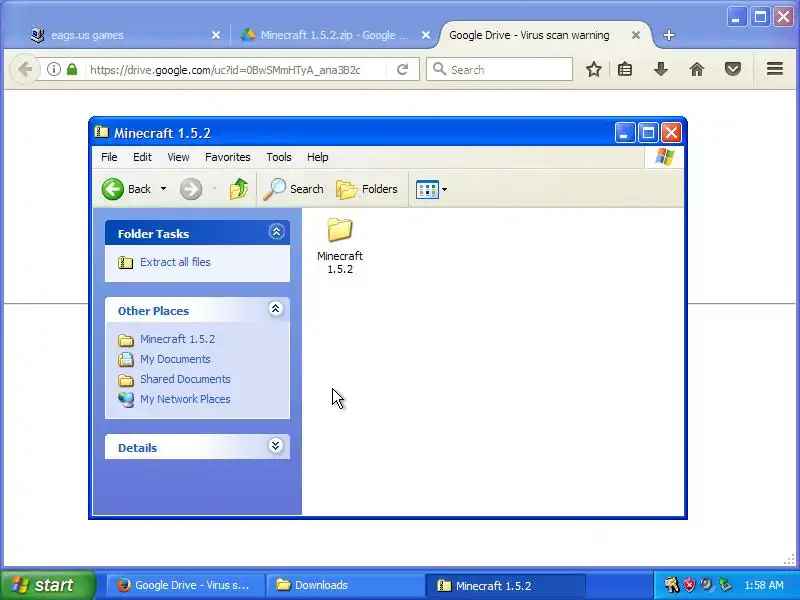The image size is (800, 600).
Task: Switch to Minecraft 1.5.2.zip Google Drive tab
Action: (334, 35)
